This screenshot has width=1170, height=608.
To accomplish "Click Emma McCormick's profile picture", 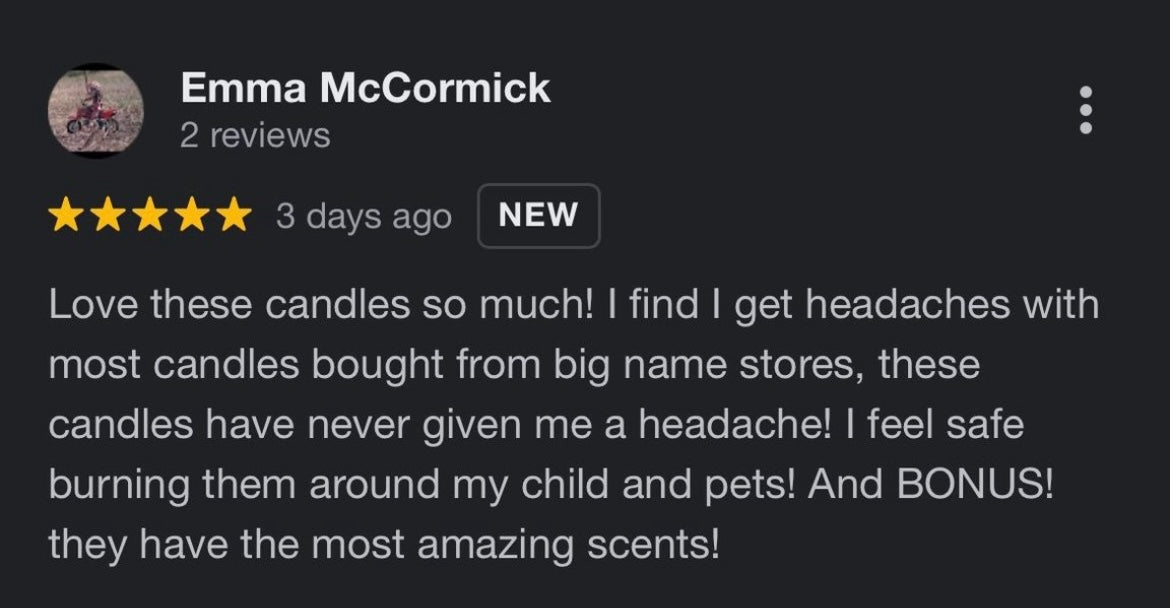I will tap(96, 110).
